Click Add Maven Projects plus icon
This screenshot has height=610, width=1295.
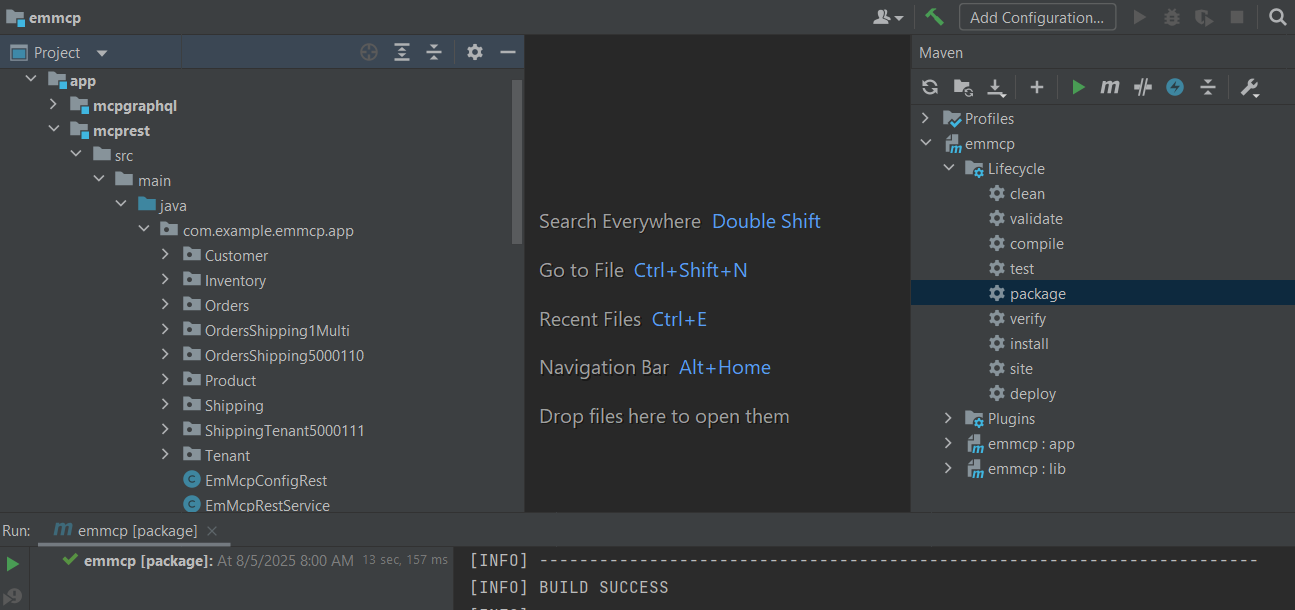1037,87
